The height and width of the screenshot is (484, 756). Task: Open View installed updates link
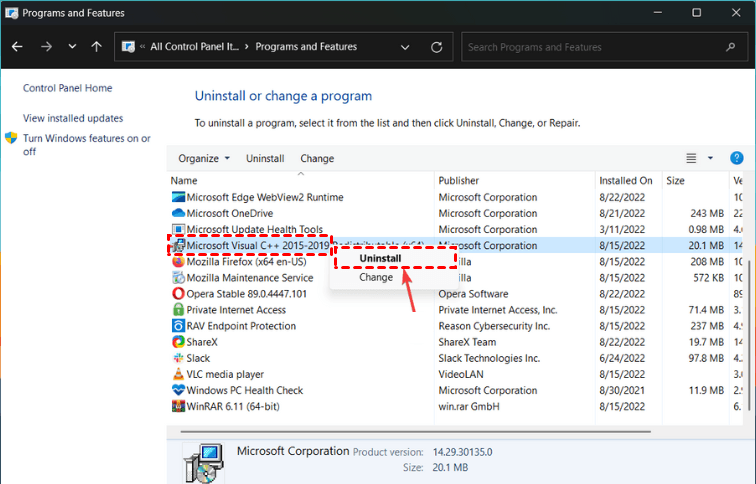coord(73,118)
